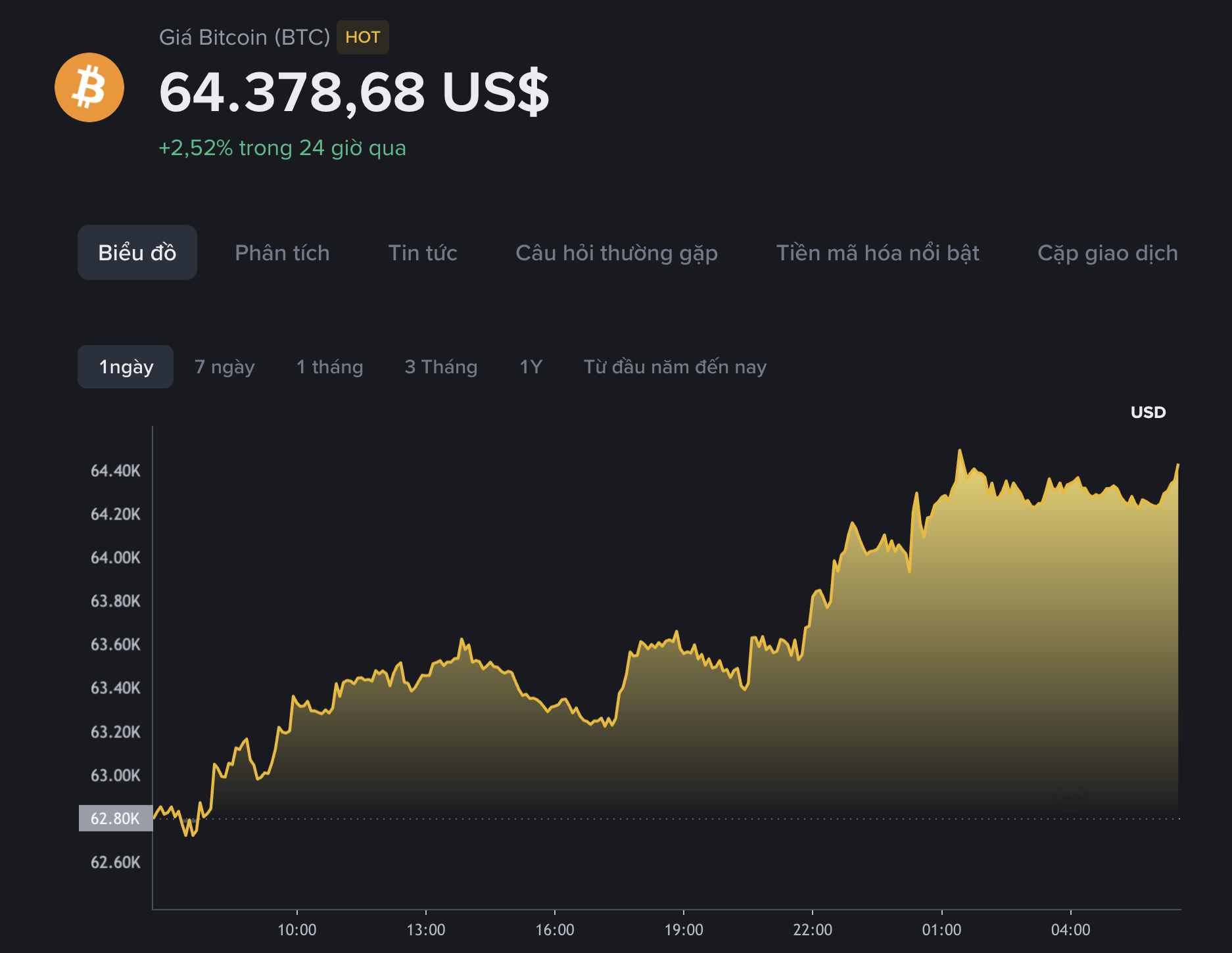The width and height of the screenshot is (1232, 953).
Task: Choose the 1 tháng time range
Action: point(330,367)
